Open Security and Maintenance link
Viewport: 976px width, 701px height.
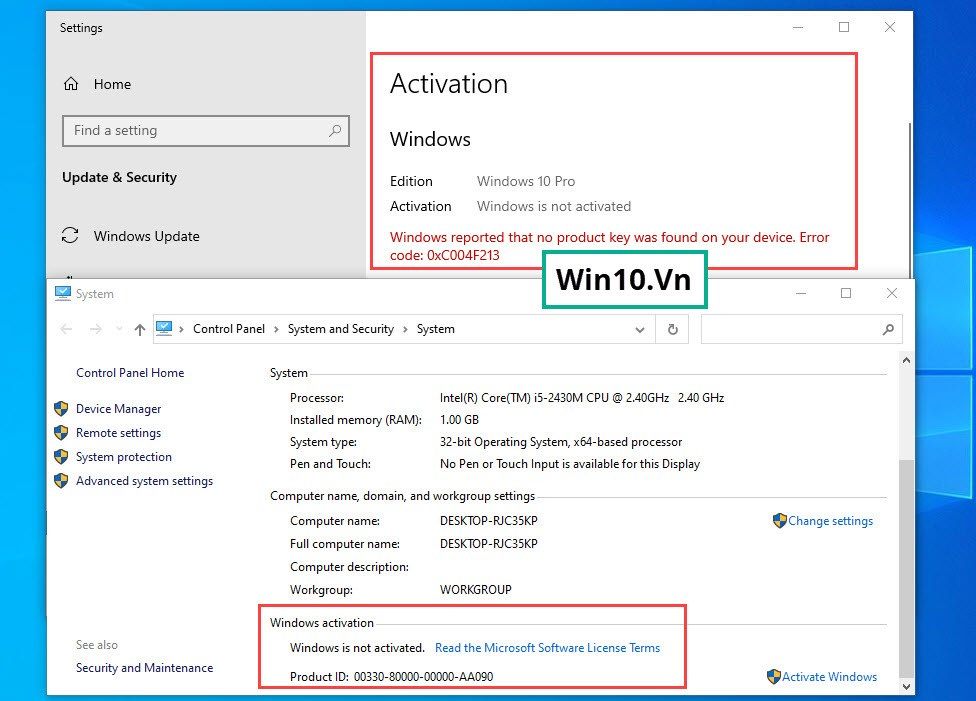point(144,668)
